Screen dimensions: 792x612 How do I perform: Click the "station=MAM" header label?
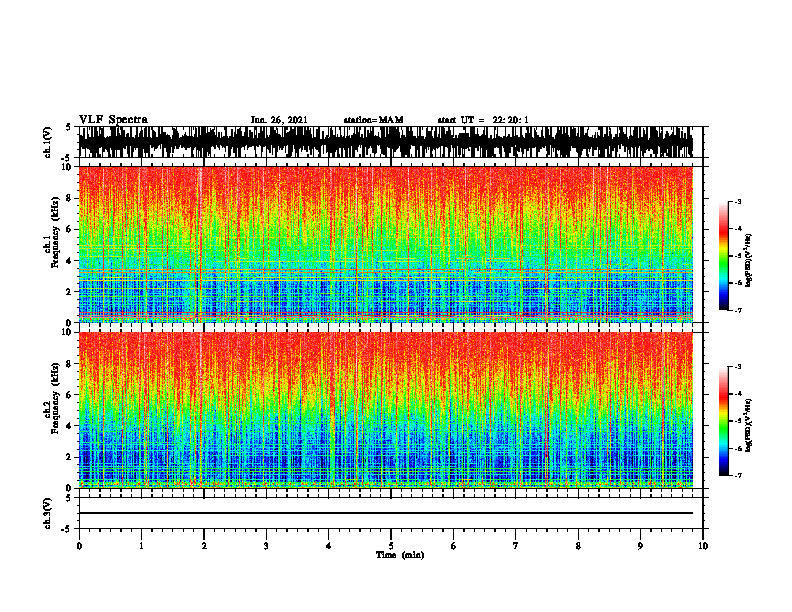pyautogui.click(x=373, y=120)
